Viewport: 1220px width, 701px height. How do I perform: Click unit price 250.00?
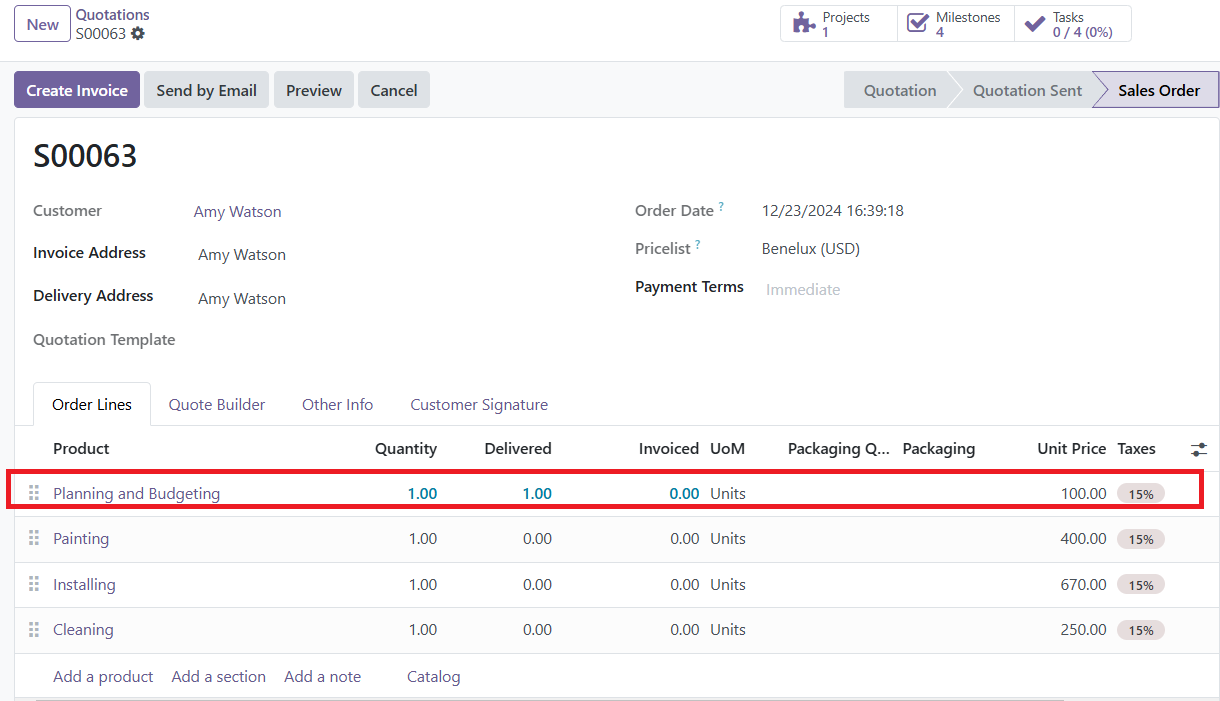click(1083, 629)
